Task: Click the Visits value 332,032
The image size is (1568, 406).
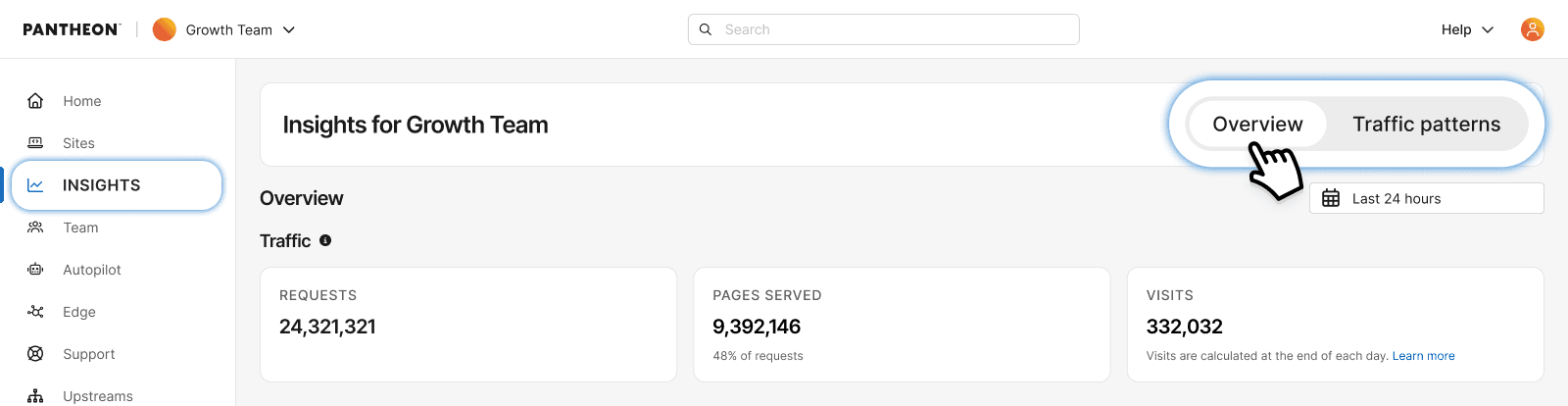Action: point(1185,327)
